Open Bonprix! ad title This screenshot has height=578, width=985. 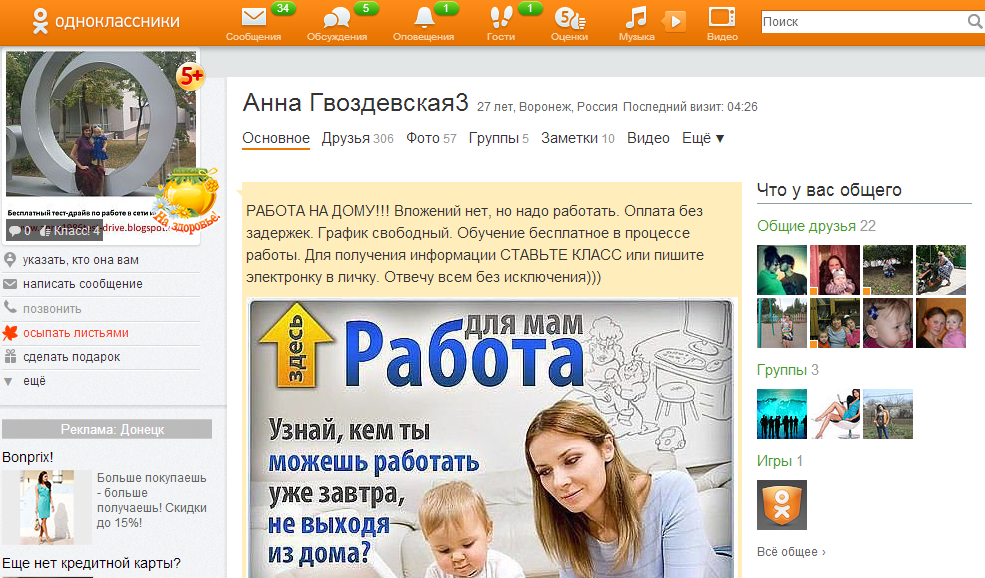pyautogui.click(x=28, y=457)
